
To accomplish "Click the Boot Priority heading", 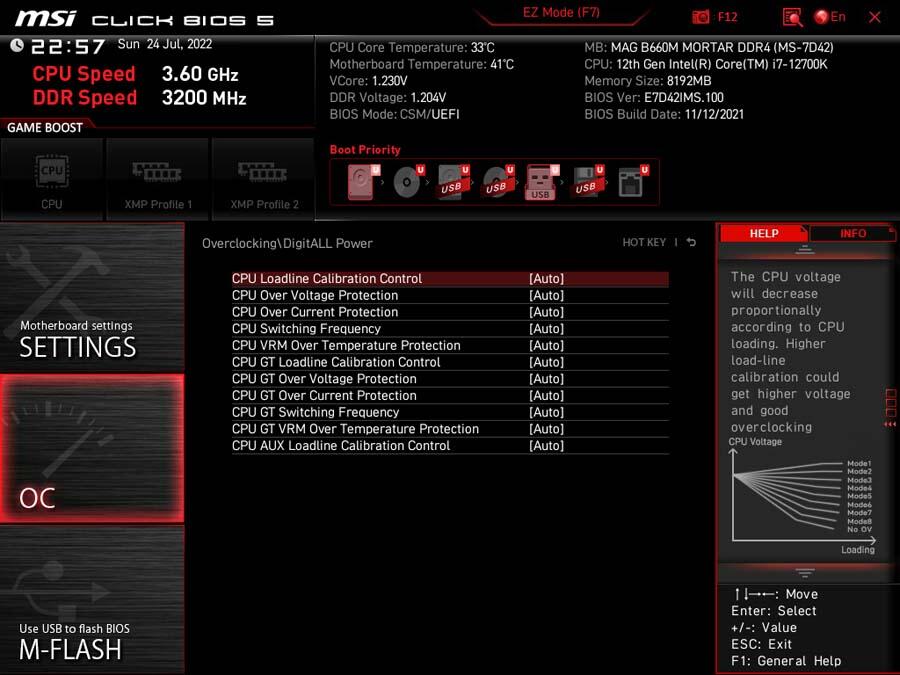I will click(x=365, y=150).
